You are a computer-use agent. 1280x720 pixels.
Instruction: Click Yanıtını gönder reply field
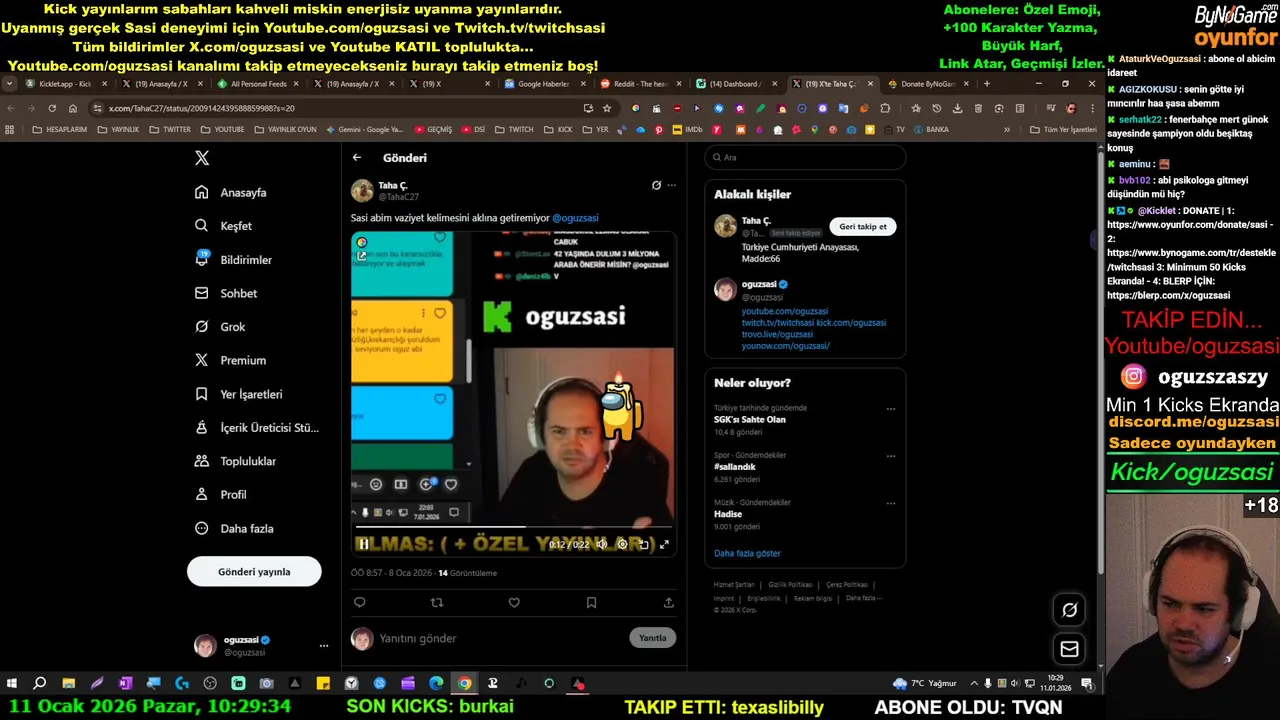500,638
